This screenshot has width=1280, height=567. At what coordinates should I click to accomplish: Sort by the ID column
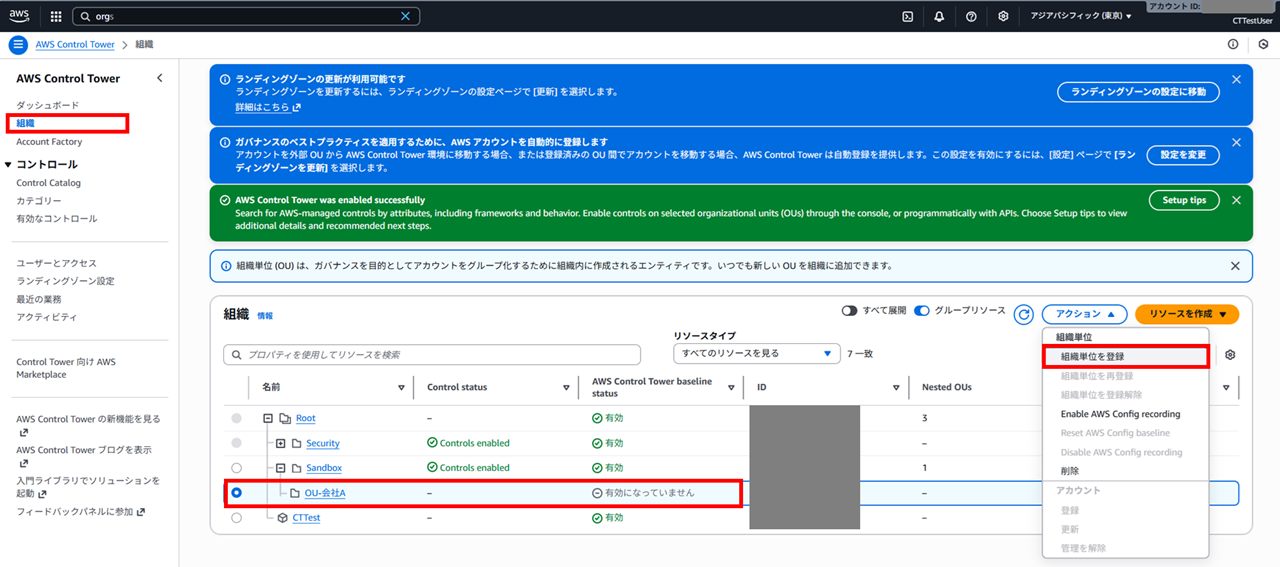[896, 388]
